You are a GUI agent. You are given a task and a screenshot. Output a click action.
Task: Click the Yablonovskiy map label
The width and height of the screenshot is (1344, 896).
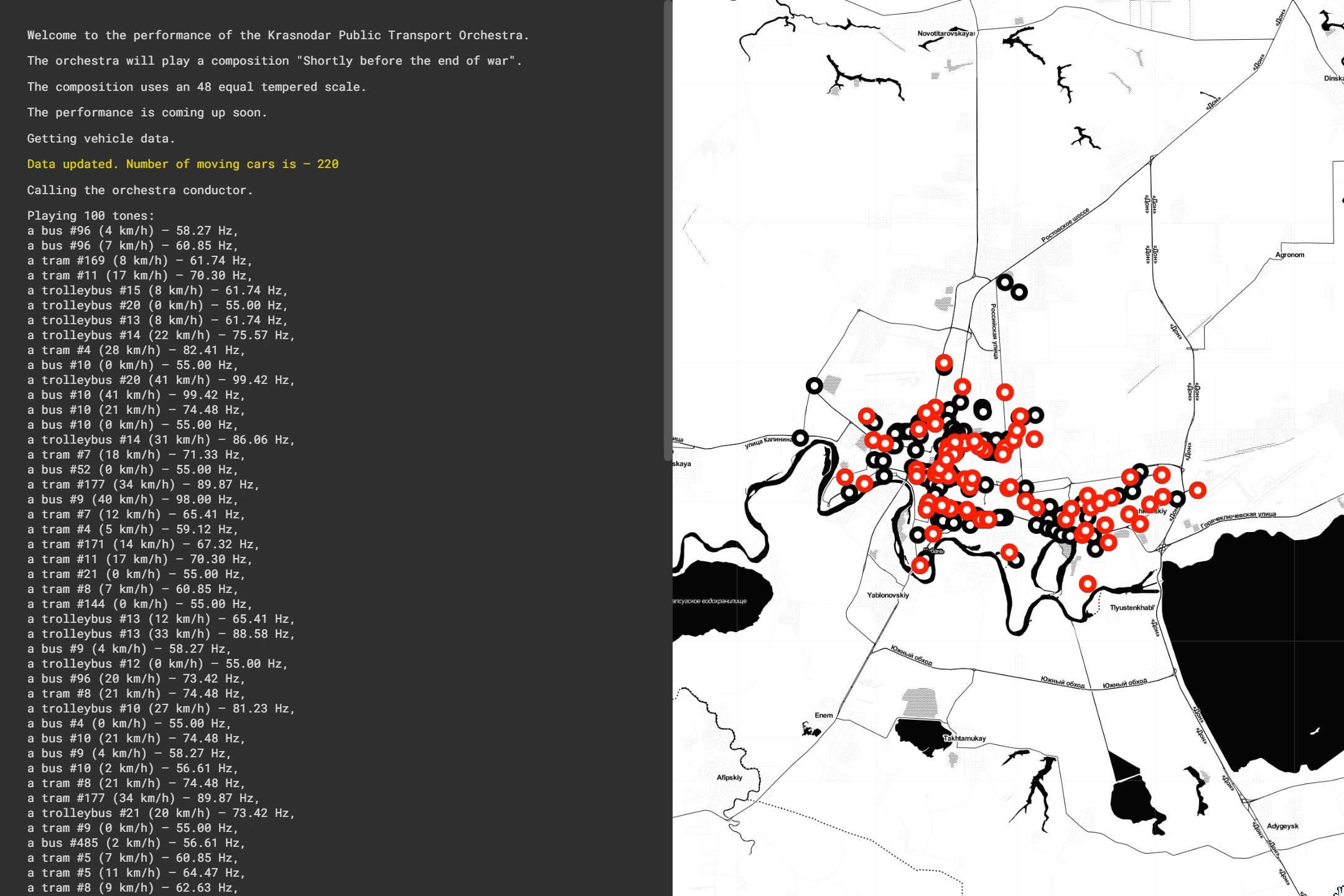pyautogui.click(x=888, y=595)
